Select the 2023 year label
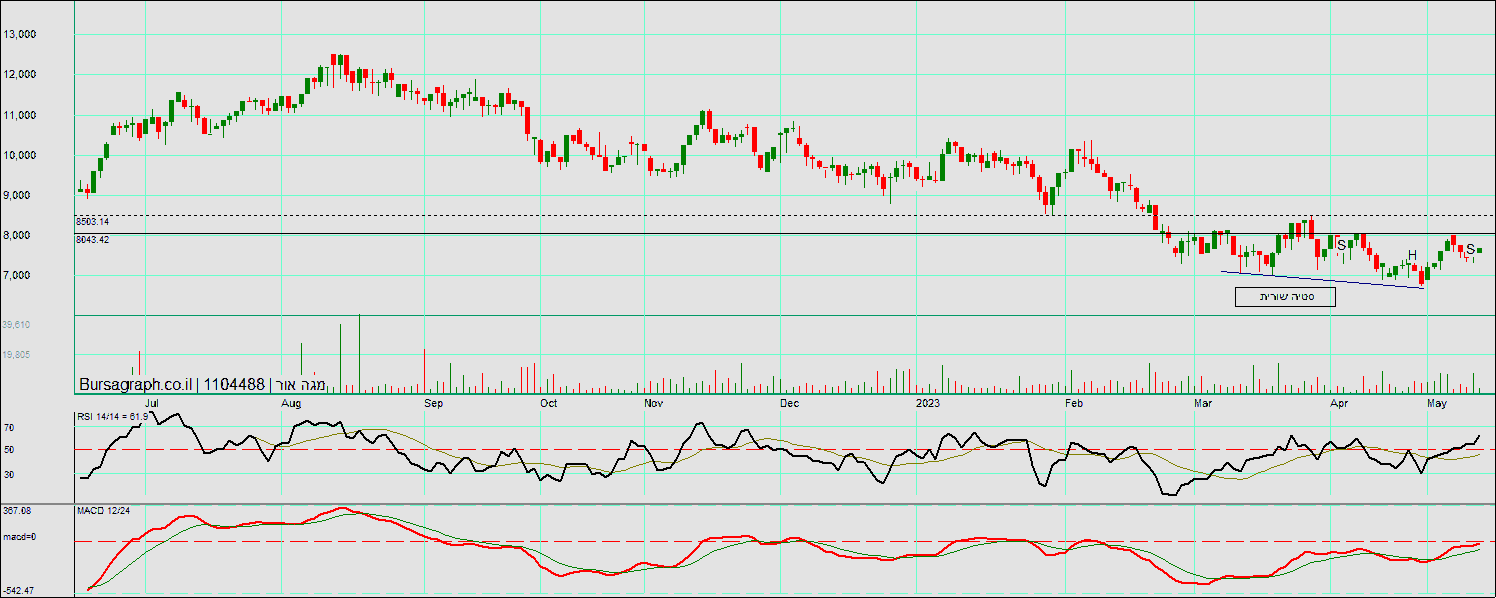 click(929, 404)
